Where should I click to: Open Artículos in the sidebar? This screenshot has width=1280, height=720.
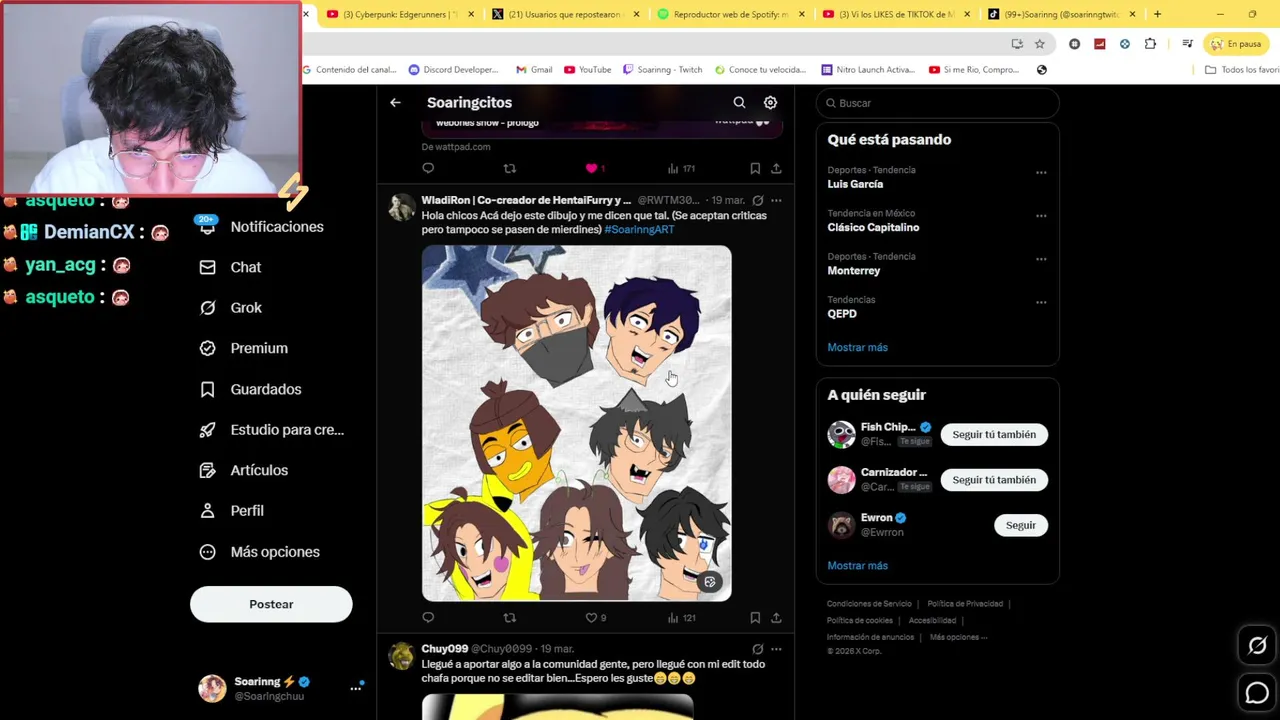tap(244, 470)
